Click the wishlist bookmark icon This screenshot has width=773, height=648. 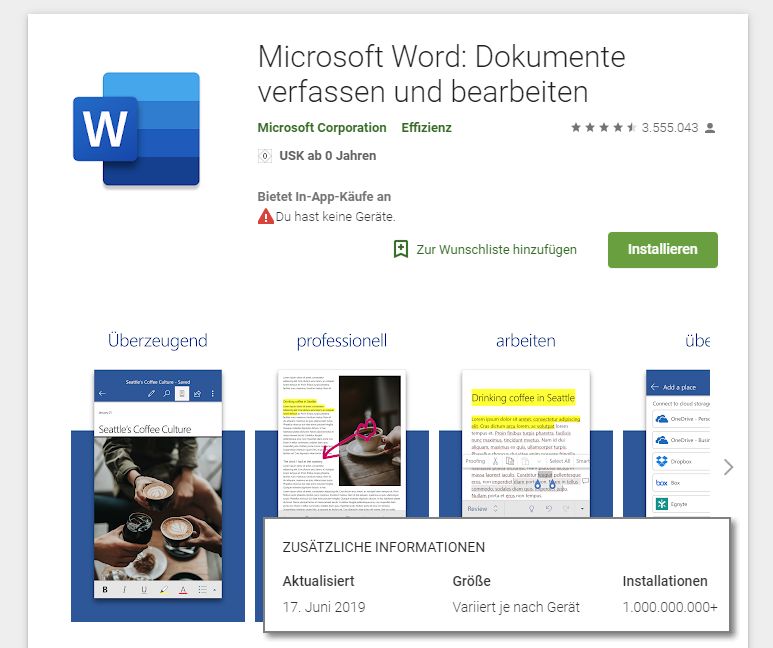click(401, 249)
